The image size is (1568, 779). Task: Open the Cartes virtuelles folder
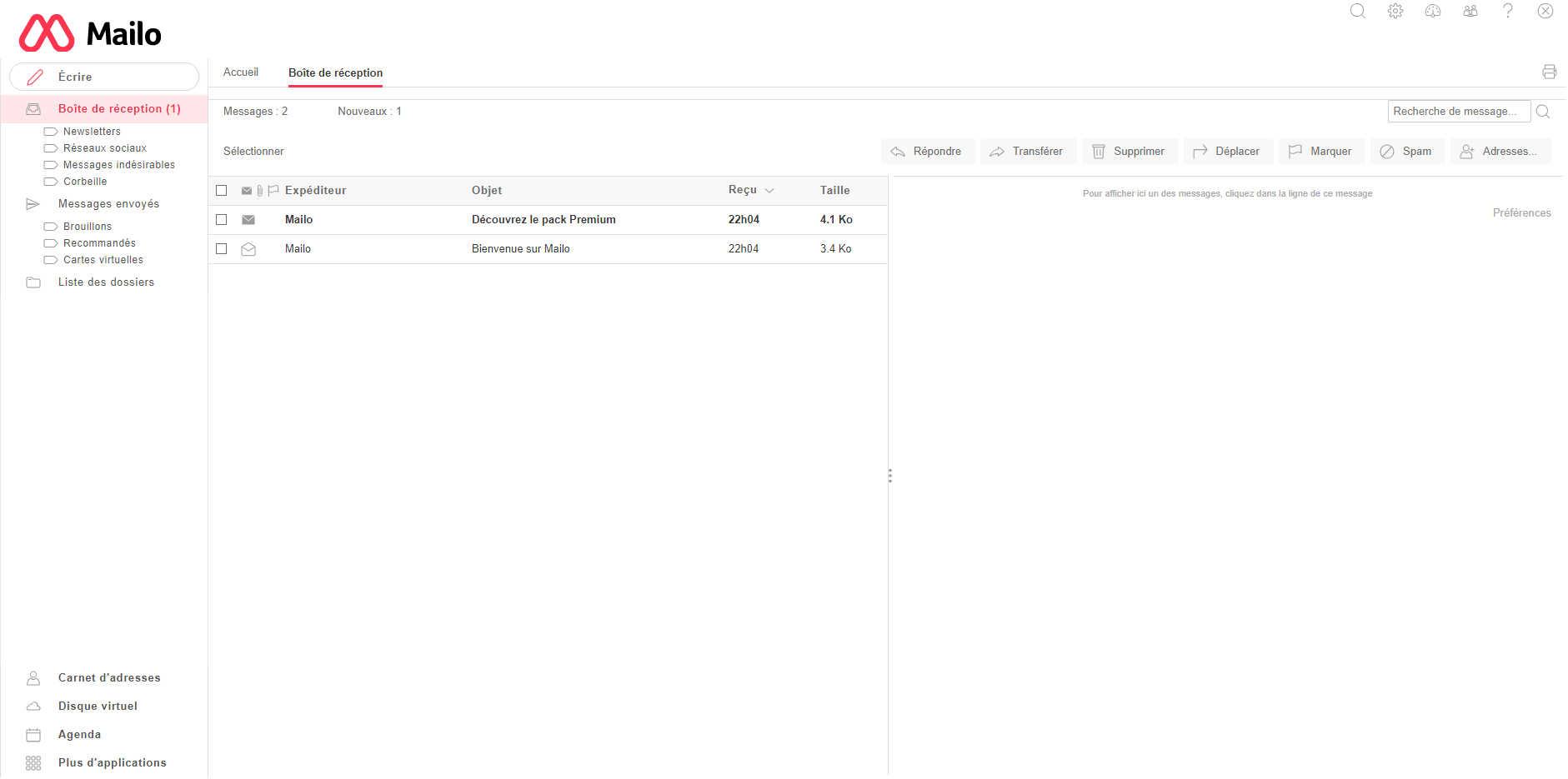(x=103, y=260)
